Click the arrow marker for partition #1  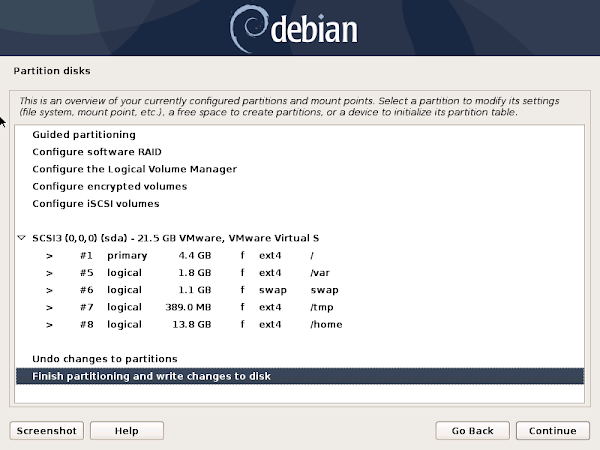(49, 256)
